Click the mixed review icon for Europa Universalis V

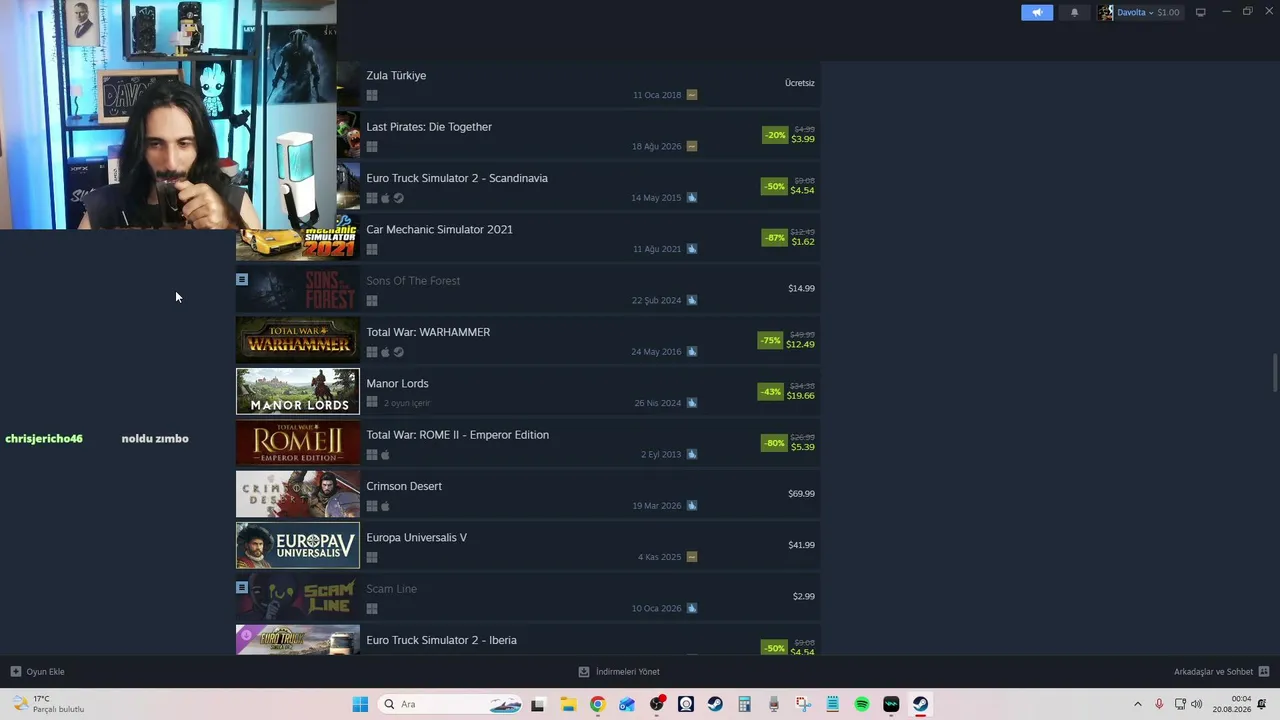[692, 557]
